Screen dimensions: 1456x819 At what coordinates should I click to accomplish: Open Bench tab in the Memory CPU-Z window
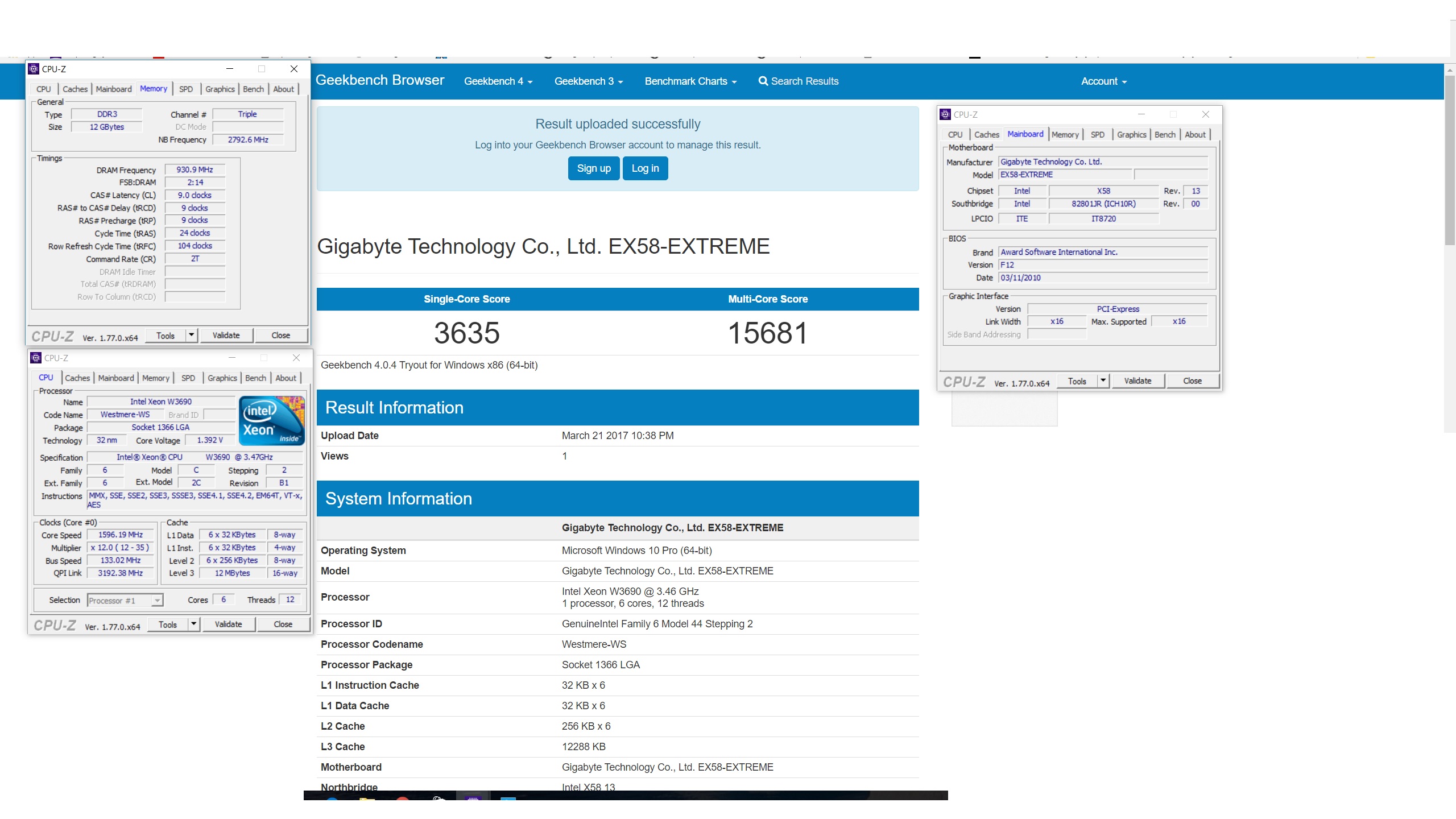[x=253, y=89]
